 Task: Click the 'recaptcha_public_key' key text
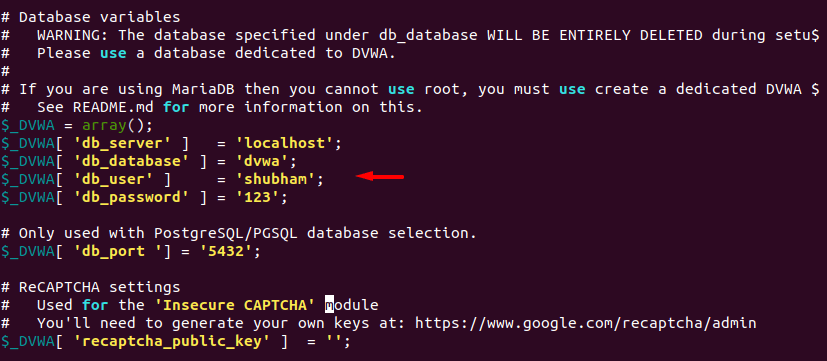click(x=171, y=341)
